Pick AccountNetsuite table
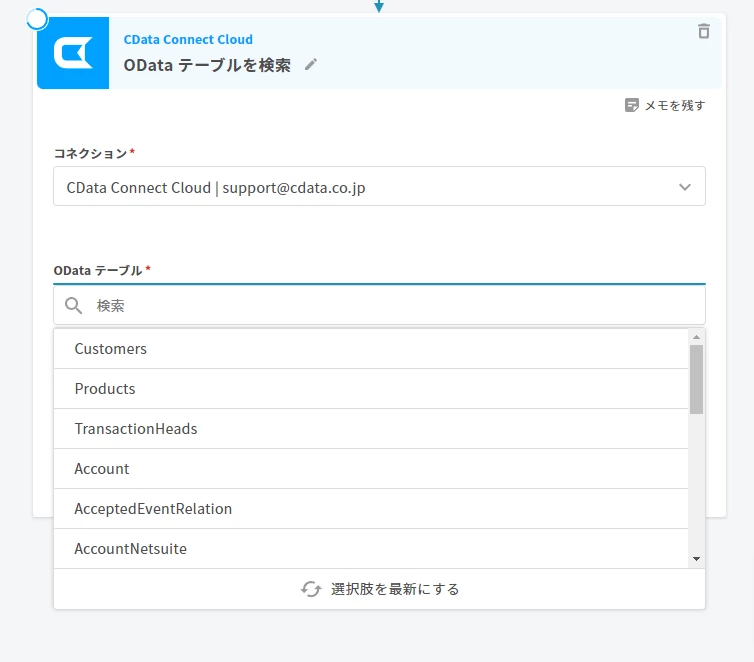The width and height of the screenshot is (754, 662). tap(371, 549)
